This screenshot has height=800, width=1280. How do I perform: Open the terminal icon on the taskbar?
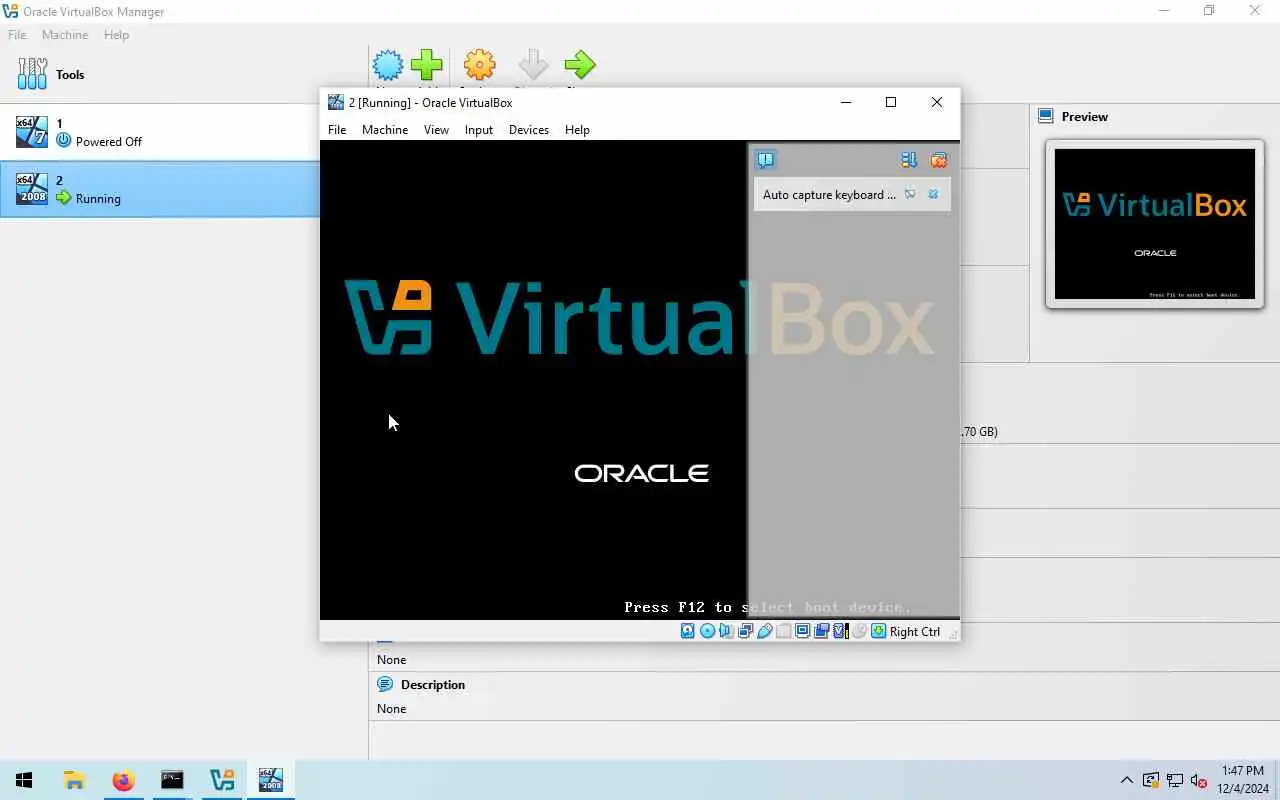(172, 780)
